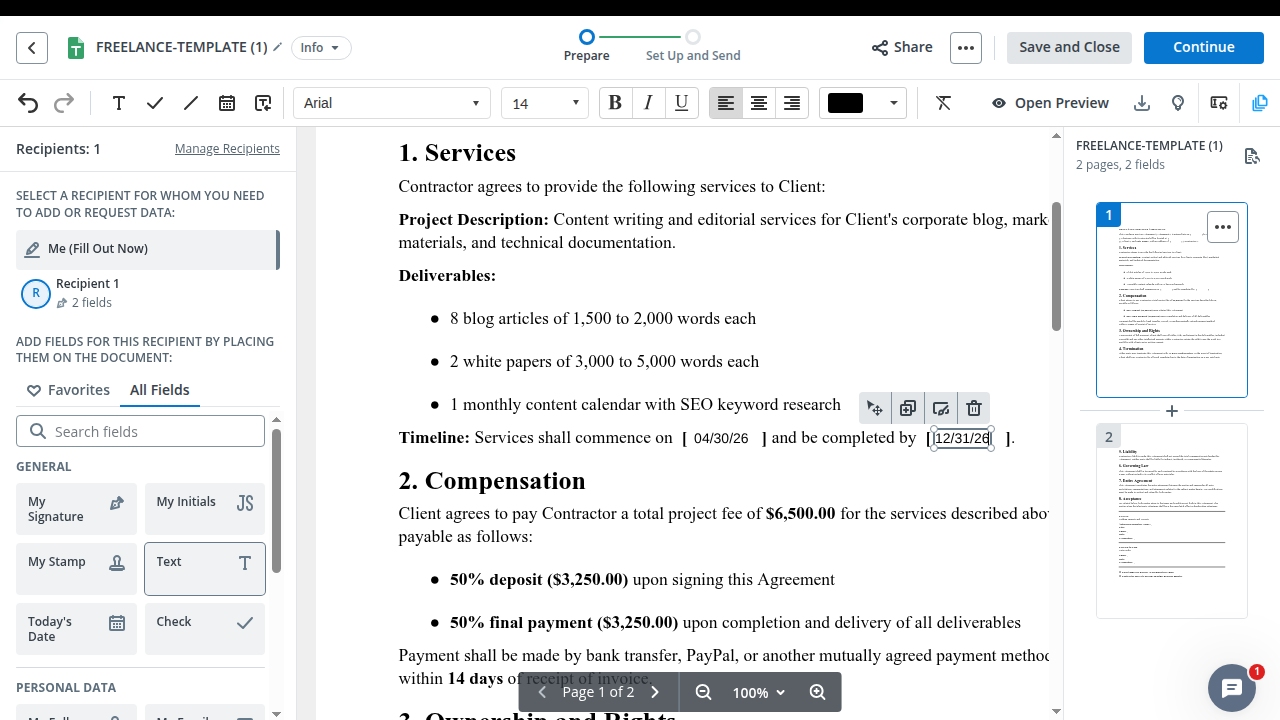Viewport: 1280px width, 720px height.
Task: Choose Today's Date field
Action: pos(76,629)
